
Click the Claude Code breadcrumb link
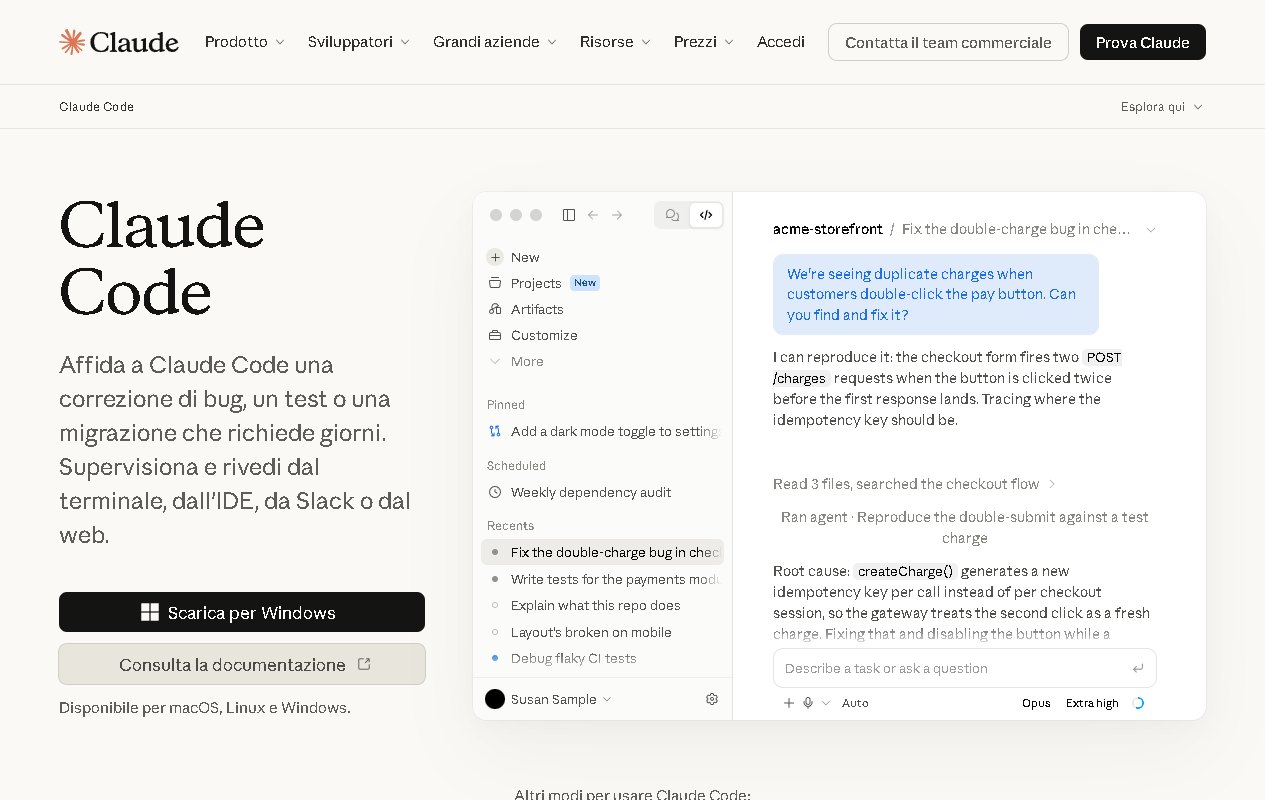click(x=96, y=107)
